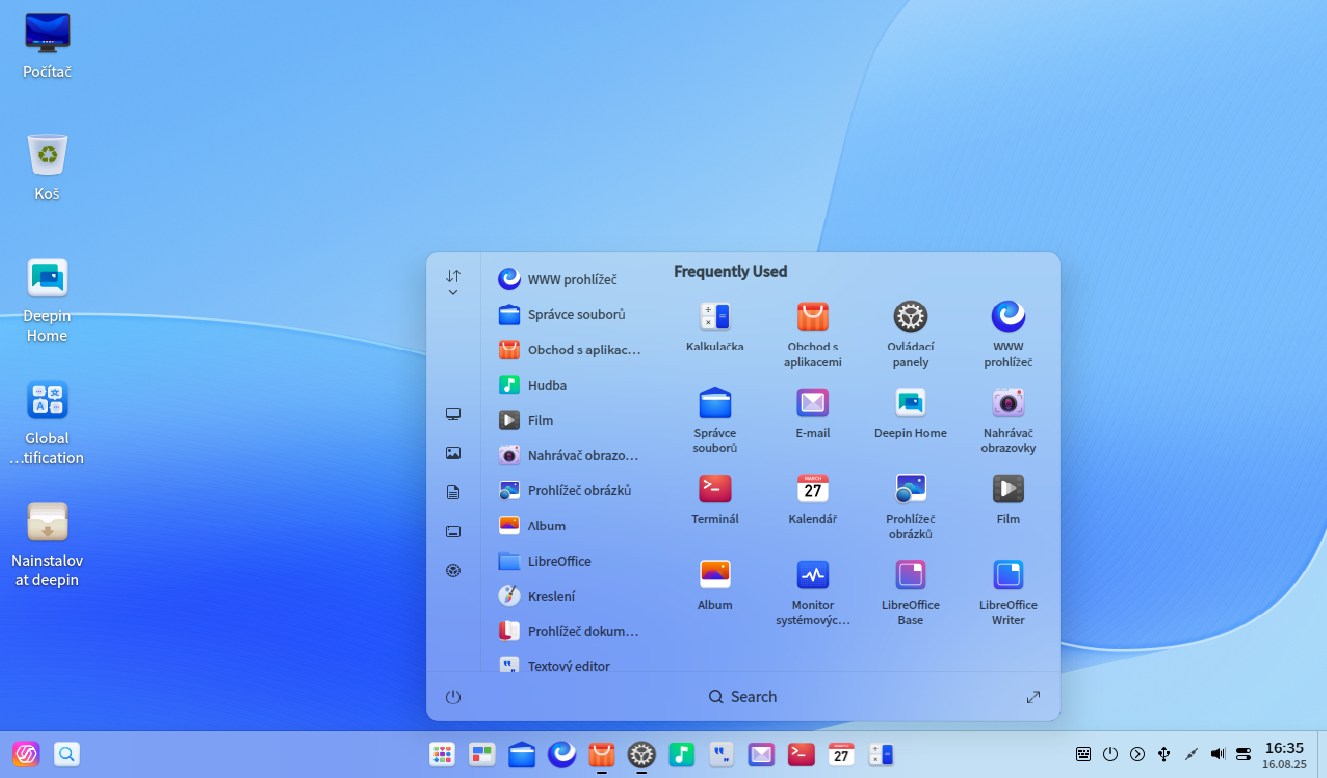The width and height of the screenshot is (1327, 778).
Task: Open the quick settings toggles tray icon
Action: [x=1244, y=754]
